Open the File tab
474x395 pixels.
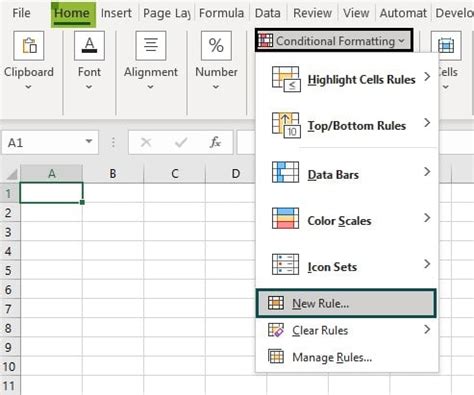(x=21, y=13)
